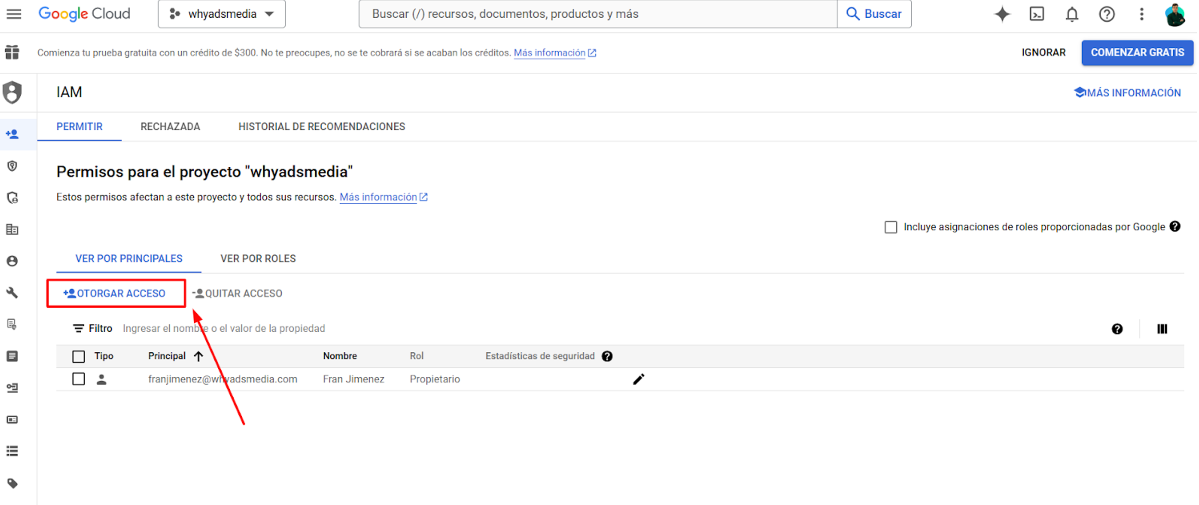Click the Buscar search button
This screenshot has width=1199, height=505.
point(874,14)
